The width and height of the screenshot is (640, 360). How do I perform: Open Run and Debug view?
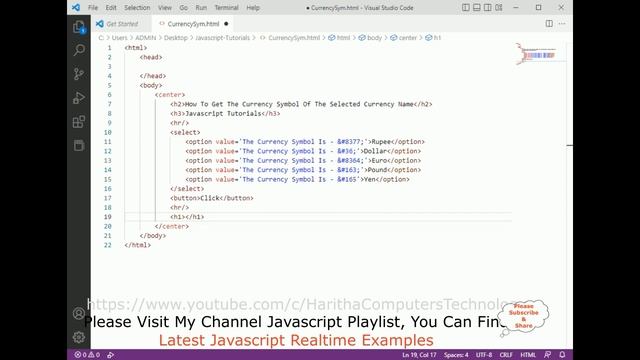click(79, 98)
